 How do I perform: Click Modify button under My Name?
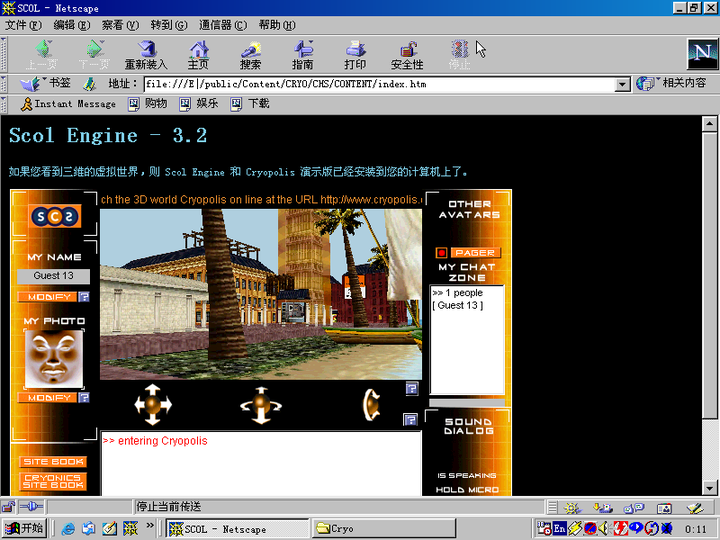click(46, 297)
